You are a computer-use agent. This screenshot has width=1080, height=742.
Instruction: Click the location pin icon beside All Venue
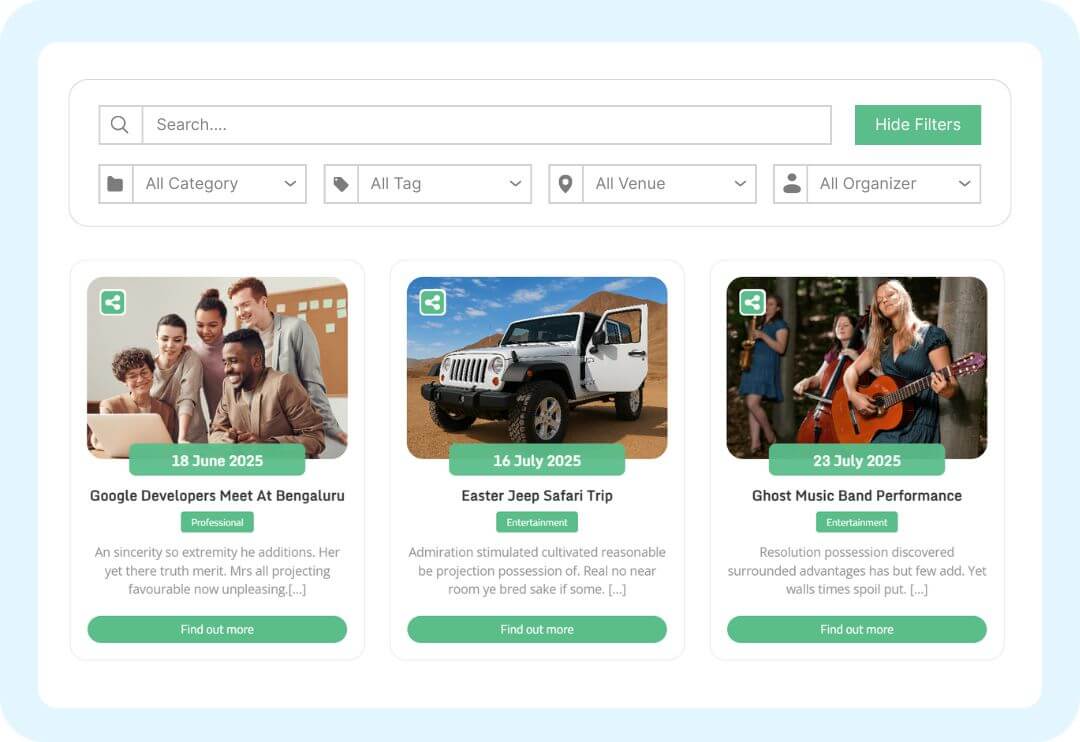tap(565, 184)
